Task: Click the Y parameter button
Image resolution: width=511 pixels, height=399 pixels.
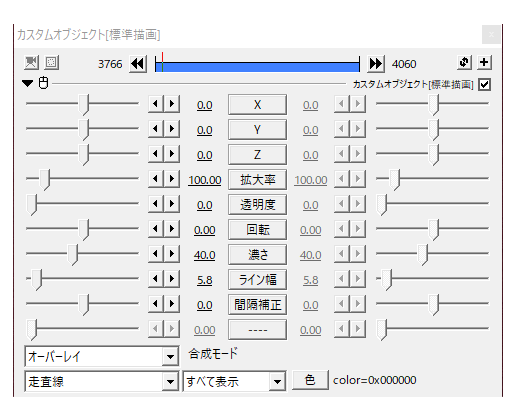Action: point(257,130)
